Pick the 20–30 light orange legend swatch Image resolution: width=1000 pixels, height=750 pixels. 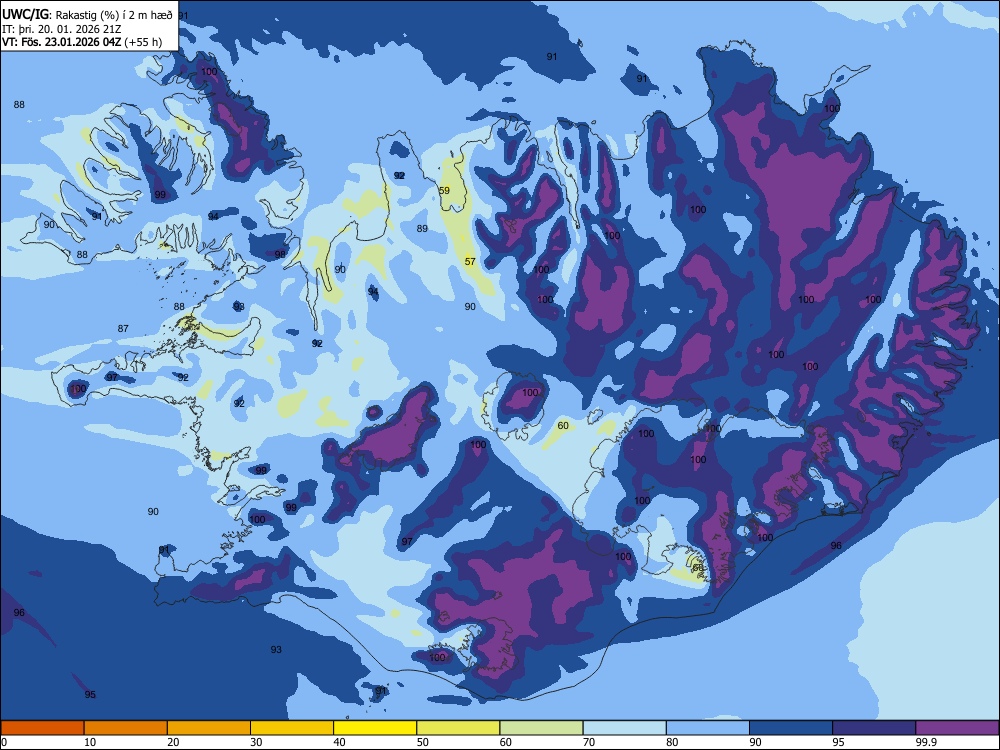coord(209,728)
